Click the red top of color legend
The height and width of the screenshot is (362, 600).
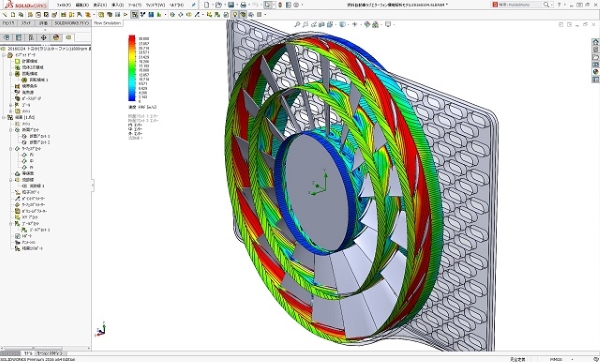(x=132, y=38)
